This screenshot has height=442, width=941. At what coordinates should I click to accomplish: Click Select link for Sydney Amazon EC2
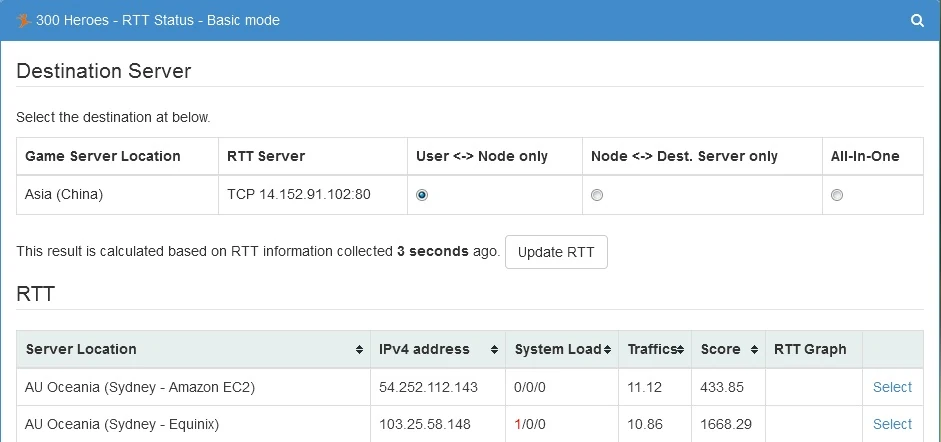[892, 387]
